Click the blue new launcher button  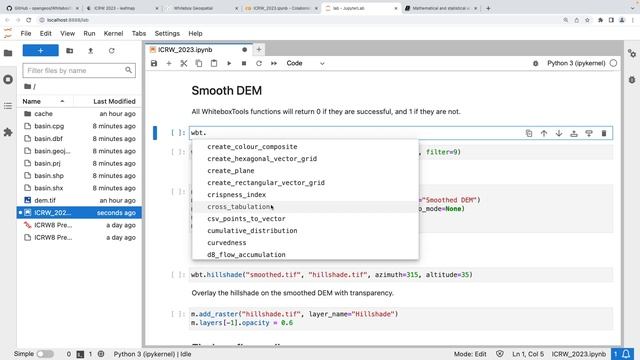click(40, 51)
